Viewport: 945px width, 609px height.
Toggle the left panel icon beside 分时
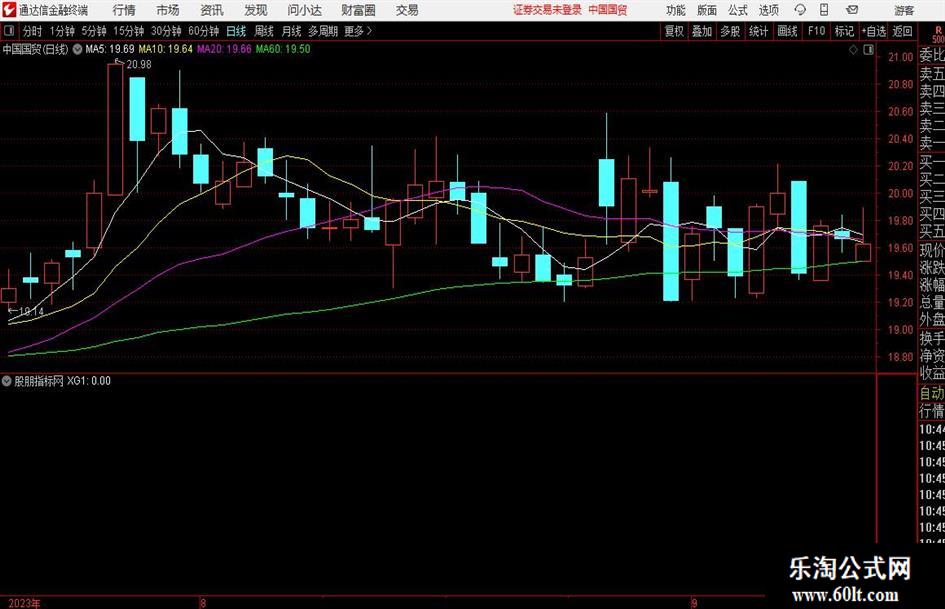(9, 31)
